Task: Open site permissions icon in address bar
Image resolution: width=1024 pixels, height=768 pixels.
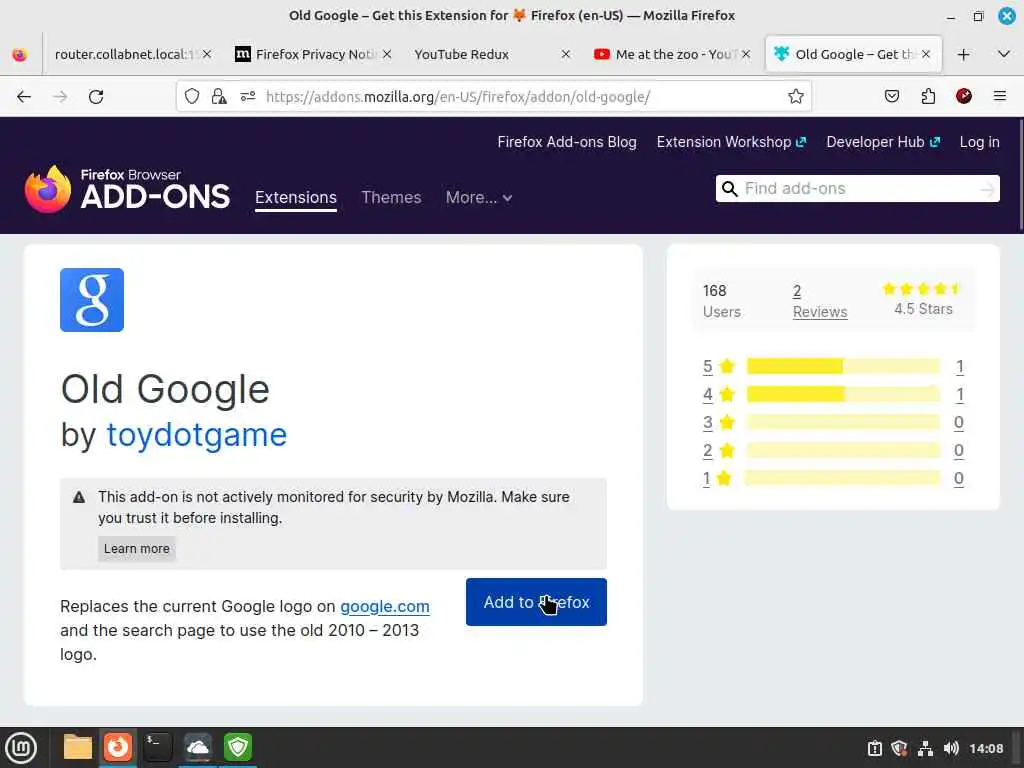Action: pos(248,97)
